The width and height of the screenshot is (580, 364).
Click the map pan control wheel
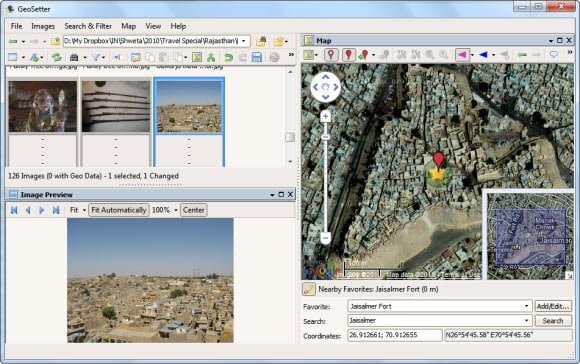tap(326, 87)
